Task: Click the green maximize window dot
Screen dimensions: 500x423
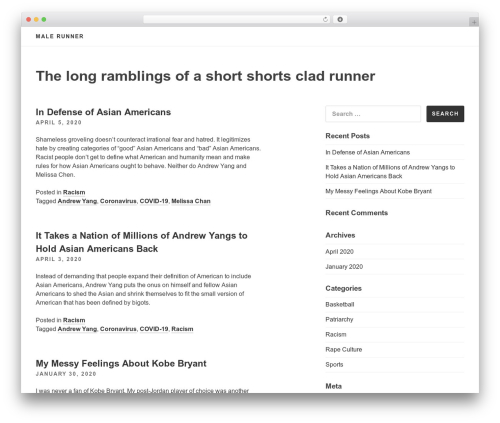Action: [44, 20]
